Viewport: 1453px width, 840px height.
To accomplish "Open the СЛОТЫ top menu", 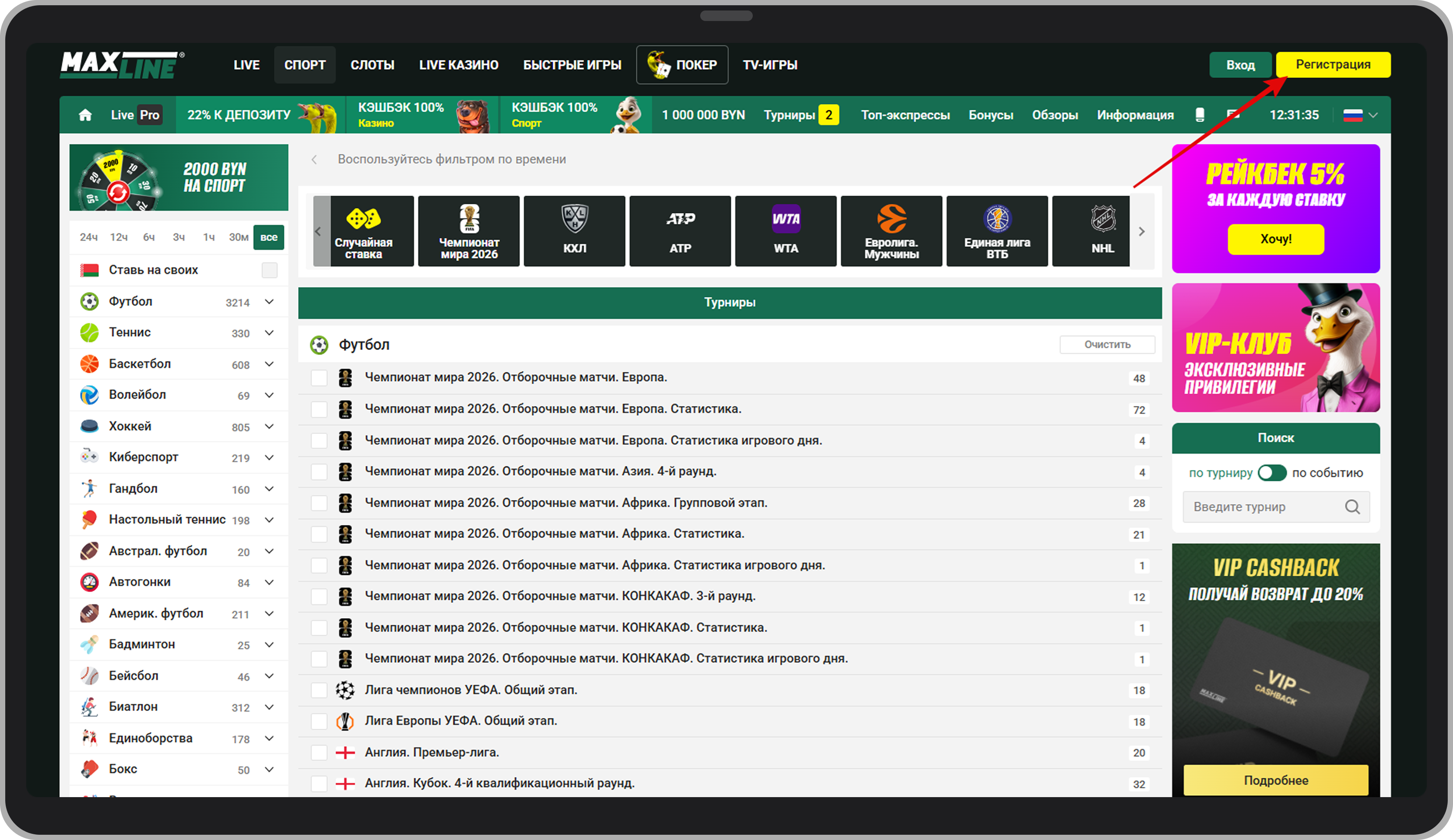I will pos(372,65).
